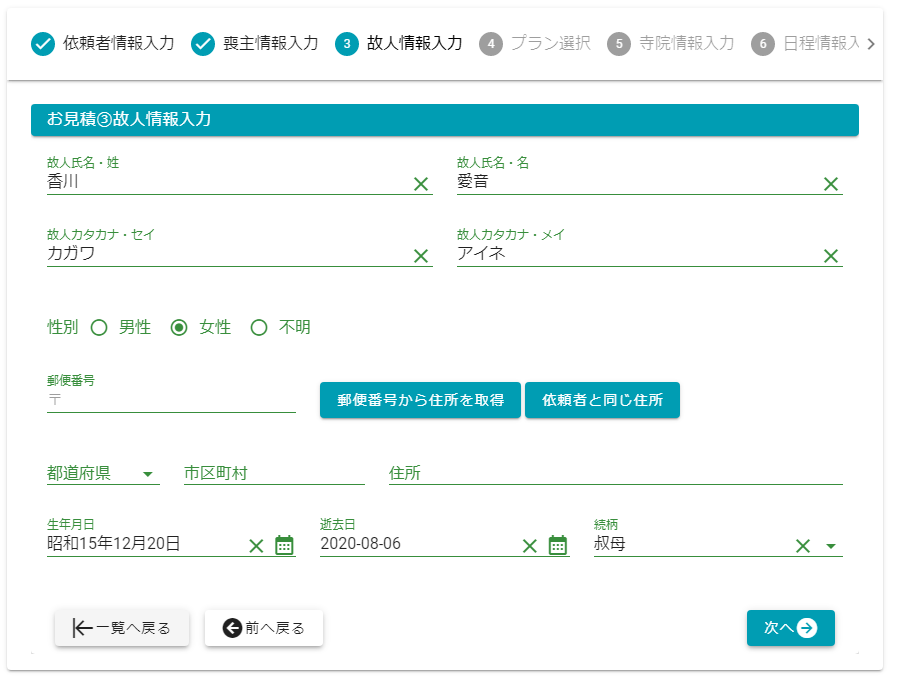The image size is (903, 680).
Task: Go to 依頼者情報入力 step
Action: coord(103,44)
